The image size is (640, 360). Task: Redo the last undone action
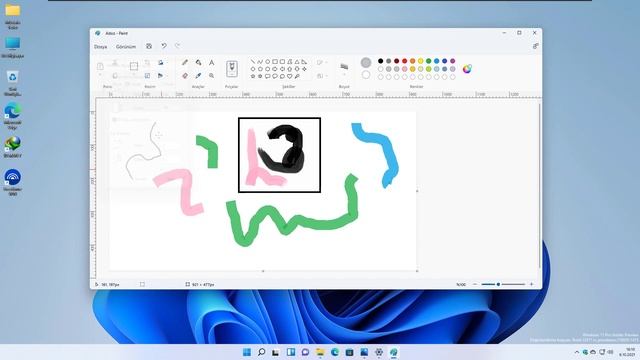tap(178, 46)
